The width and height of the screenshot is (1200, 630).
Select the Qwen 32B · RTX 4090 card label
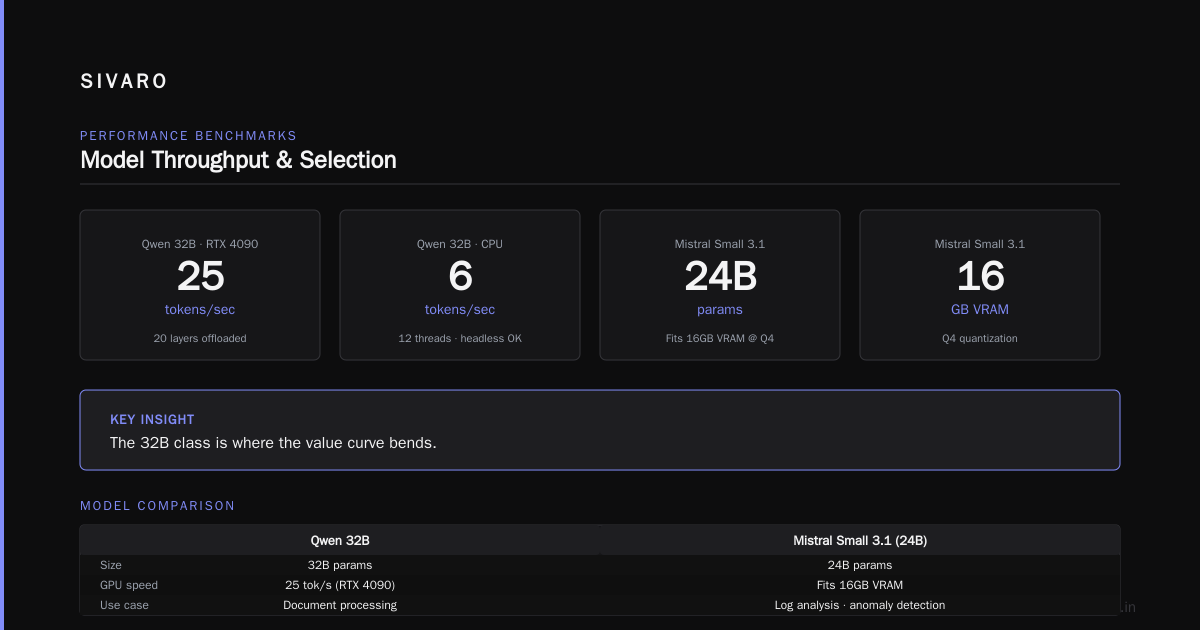pyautogui.click(x=200, y=244)
